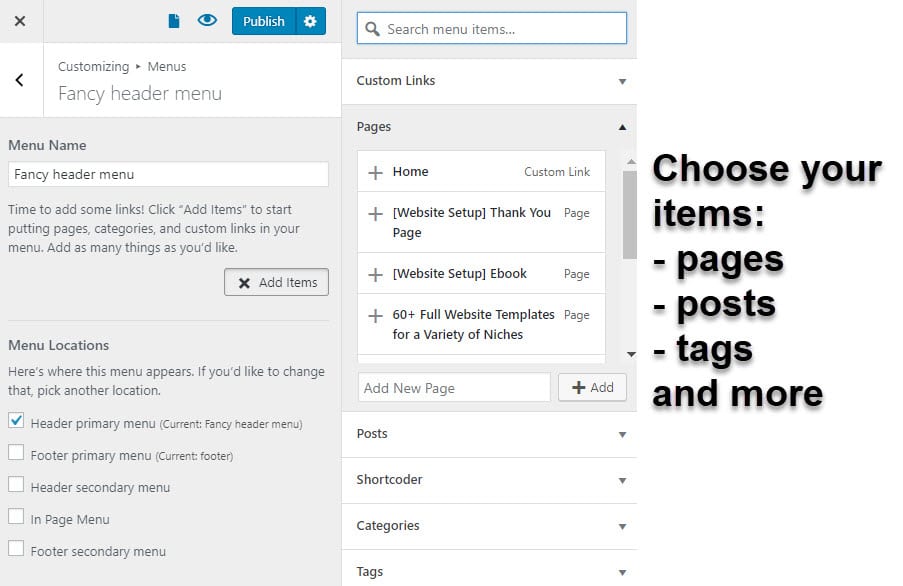Open the live preview eye icon
903x586 pixels.
[x=207, y=20]
